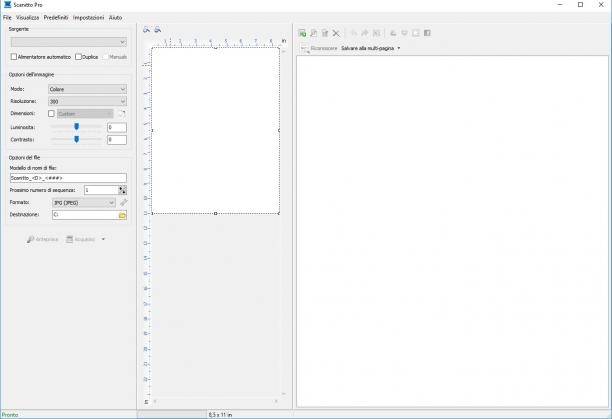Viewport: 612px width, 419px height.
Task: Click the square crop icon in toolbar
Action: [x=416, y=33]
